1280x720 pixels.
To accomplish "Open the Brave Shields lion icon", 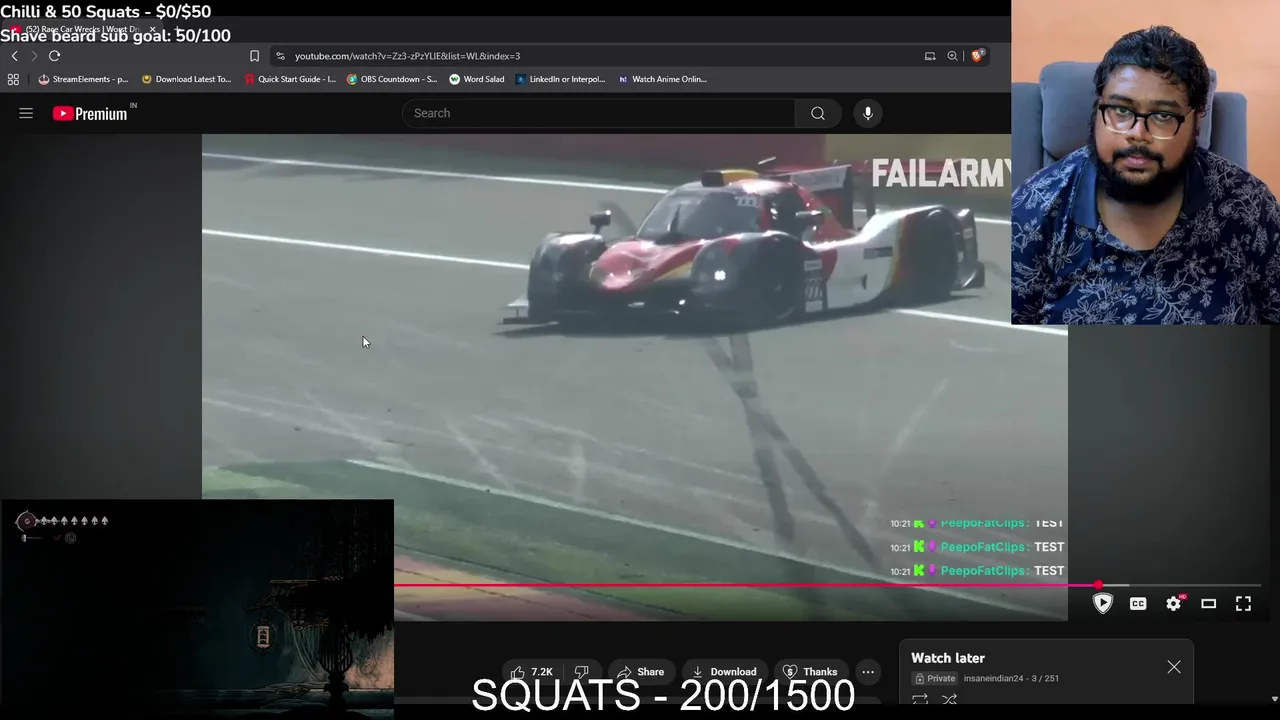I will pos(977,56).
